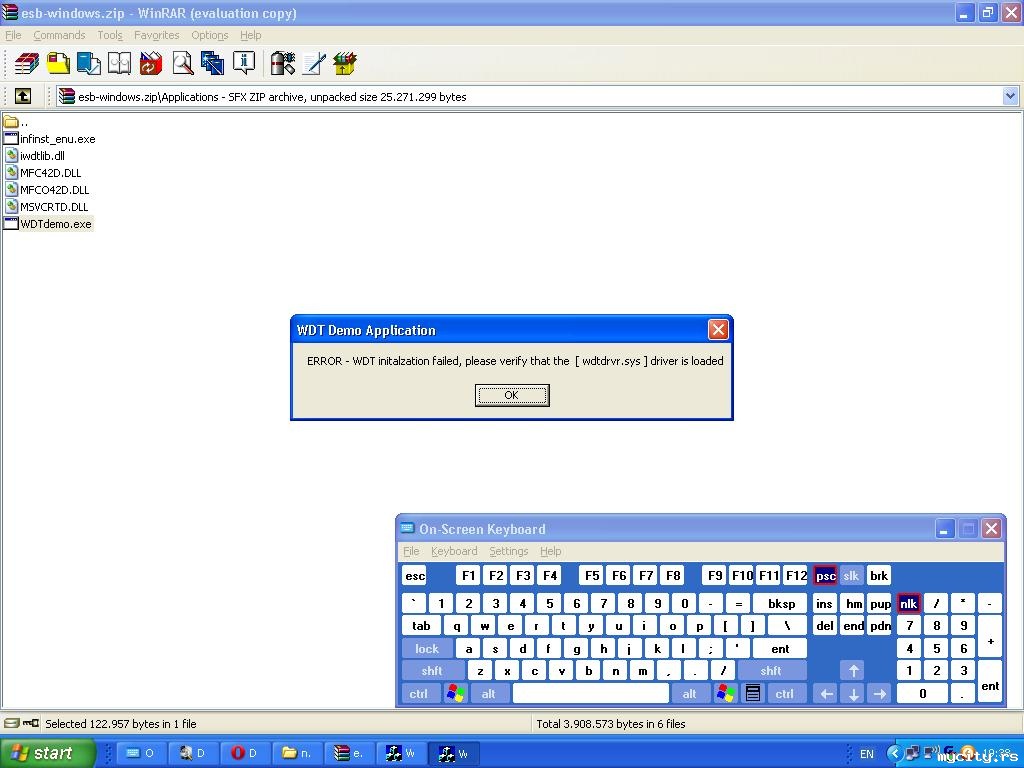Show archive Info toolbar icon

pyautogui.click(x=244, y=63)
